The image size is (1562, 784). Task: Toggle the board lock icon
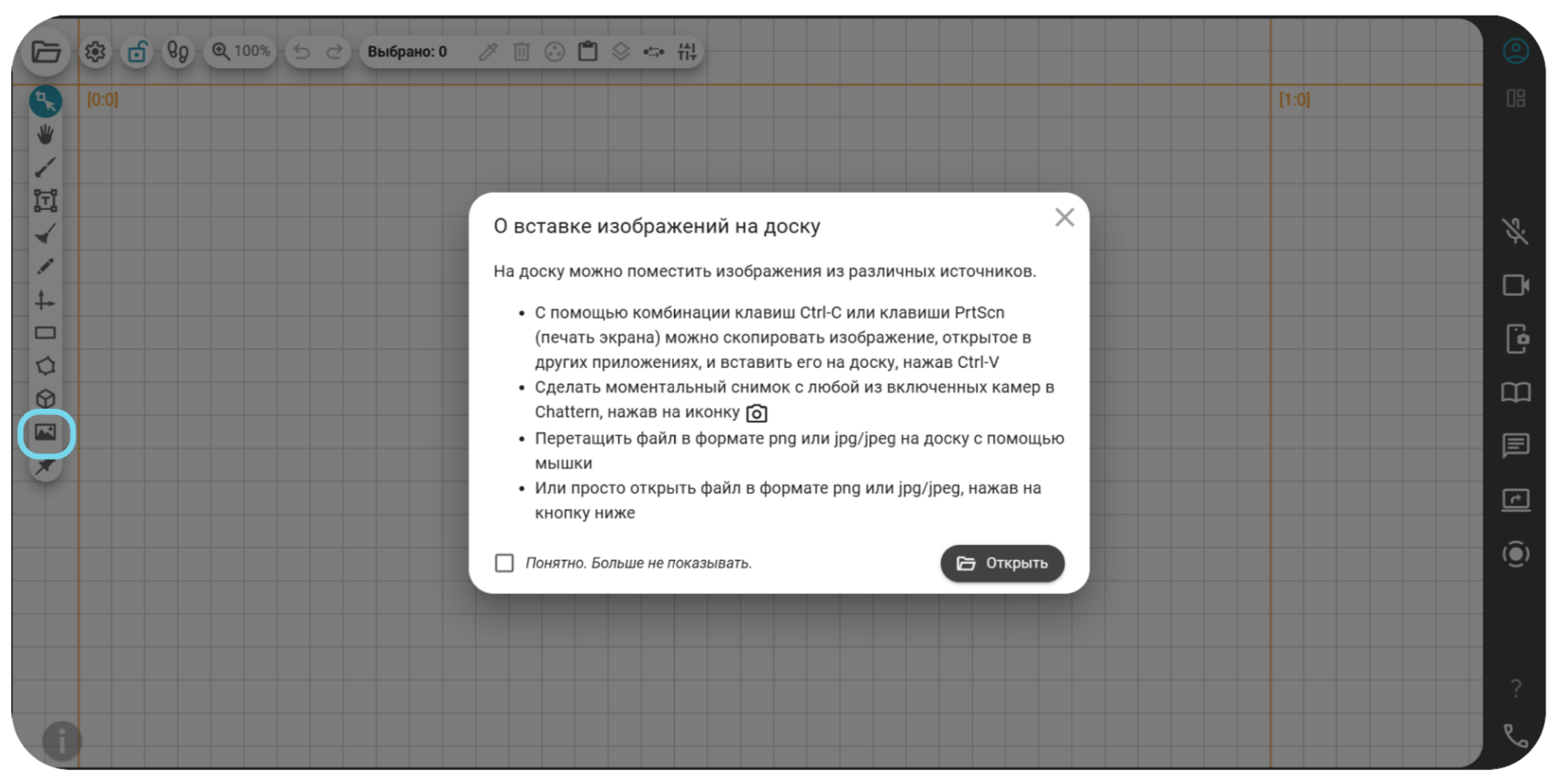click(x=136, y=52)
